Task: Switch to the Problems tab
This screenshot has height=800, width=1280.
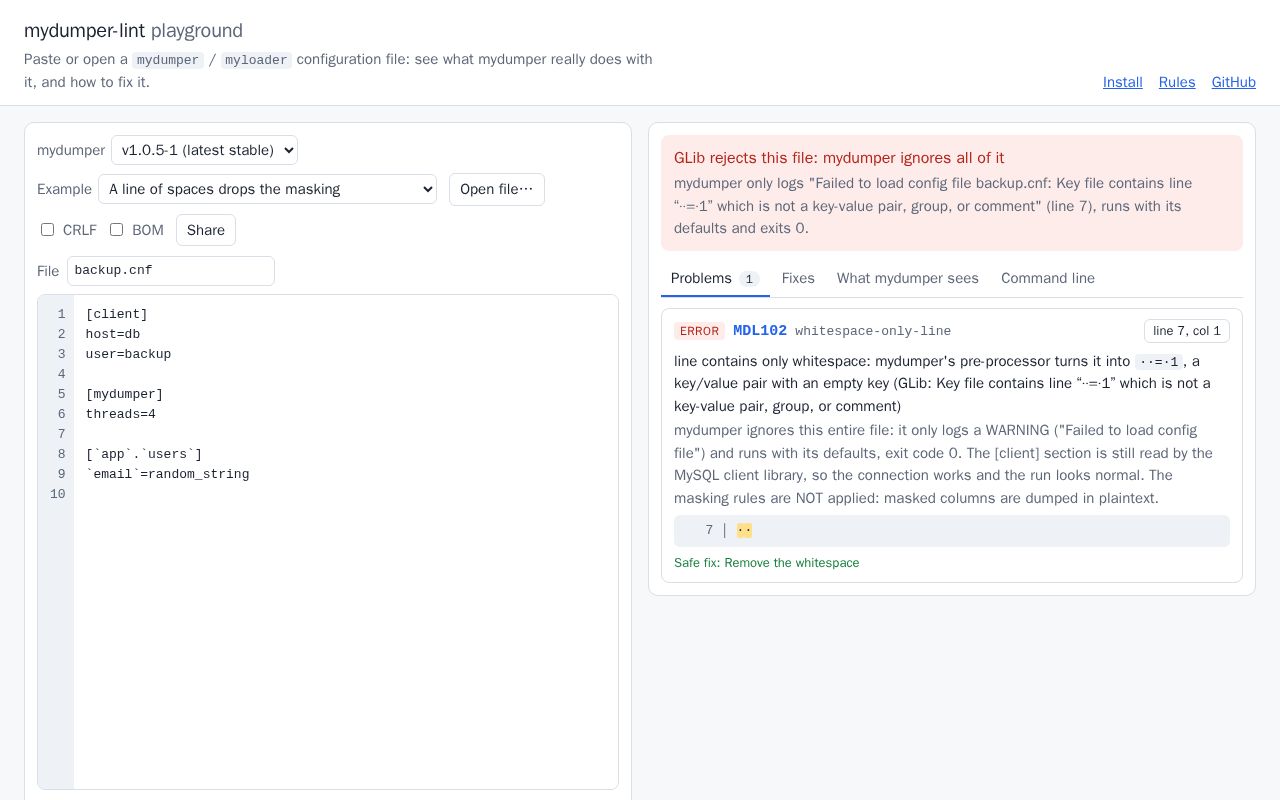Action: [715, 278]
